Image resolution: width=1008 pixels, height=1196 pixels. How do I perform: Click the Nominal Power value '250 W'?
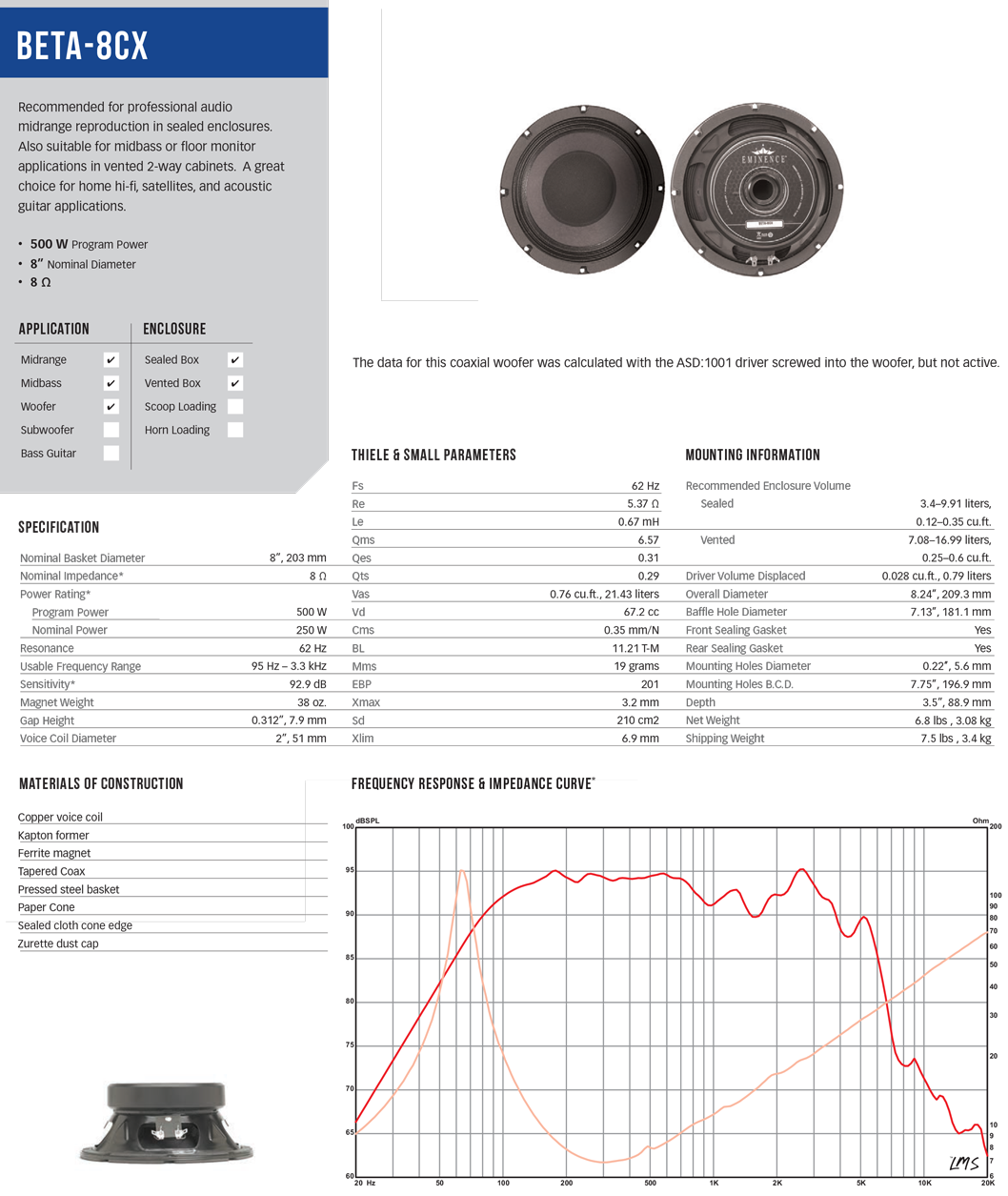click(x=312, y=631)
